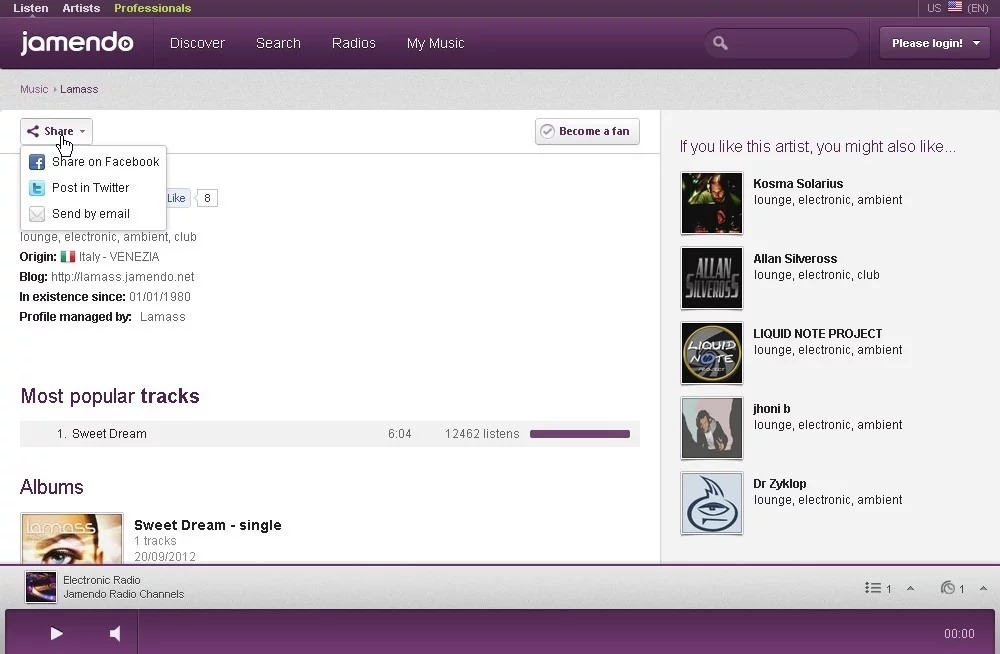This screenshot has height=654, width=1000.
Task: Open Sweet Dream - single album title
Action: click(x=208, y=525)
